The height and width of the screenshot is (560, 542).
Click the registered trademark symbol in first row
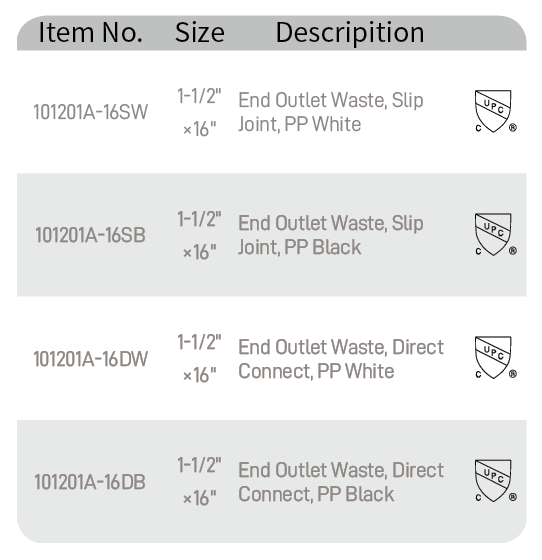pyautogui.click(x=513, y=128)
